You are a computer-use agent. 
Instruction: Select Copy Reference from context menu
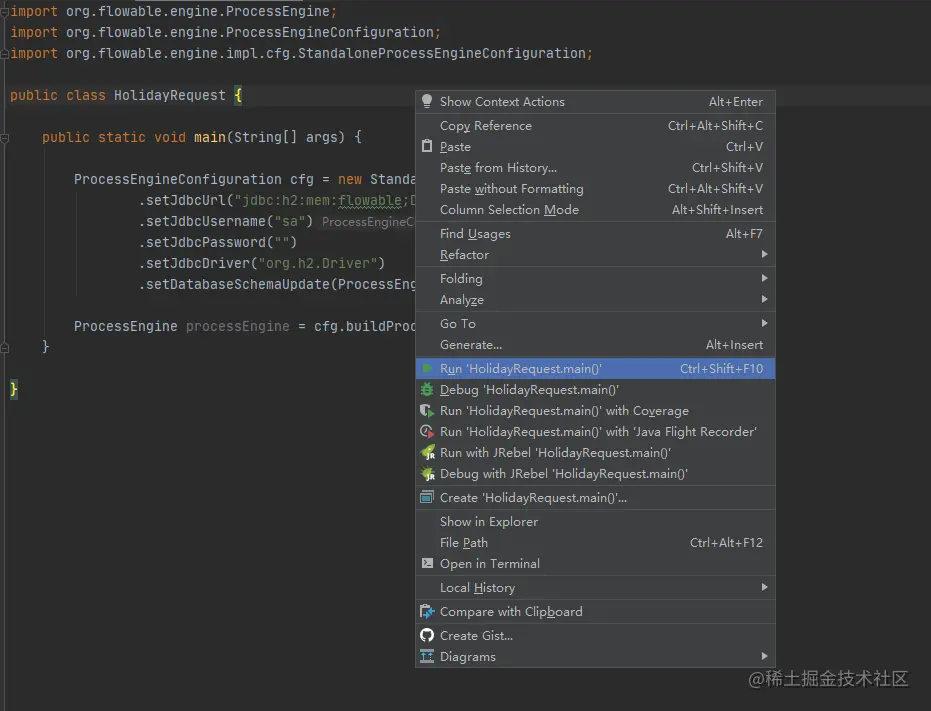[x=486, y=126]
